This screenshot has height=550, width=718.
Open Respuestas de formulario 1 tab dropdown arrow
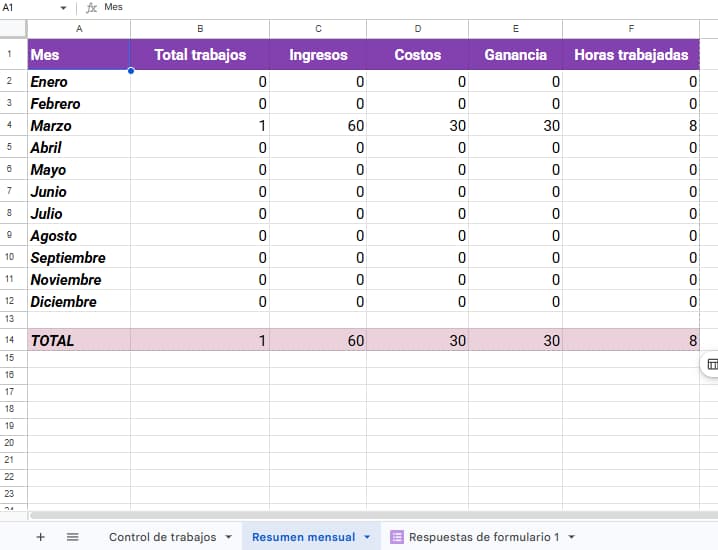[571, 537]
